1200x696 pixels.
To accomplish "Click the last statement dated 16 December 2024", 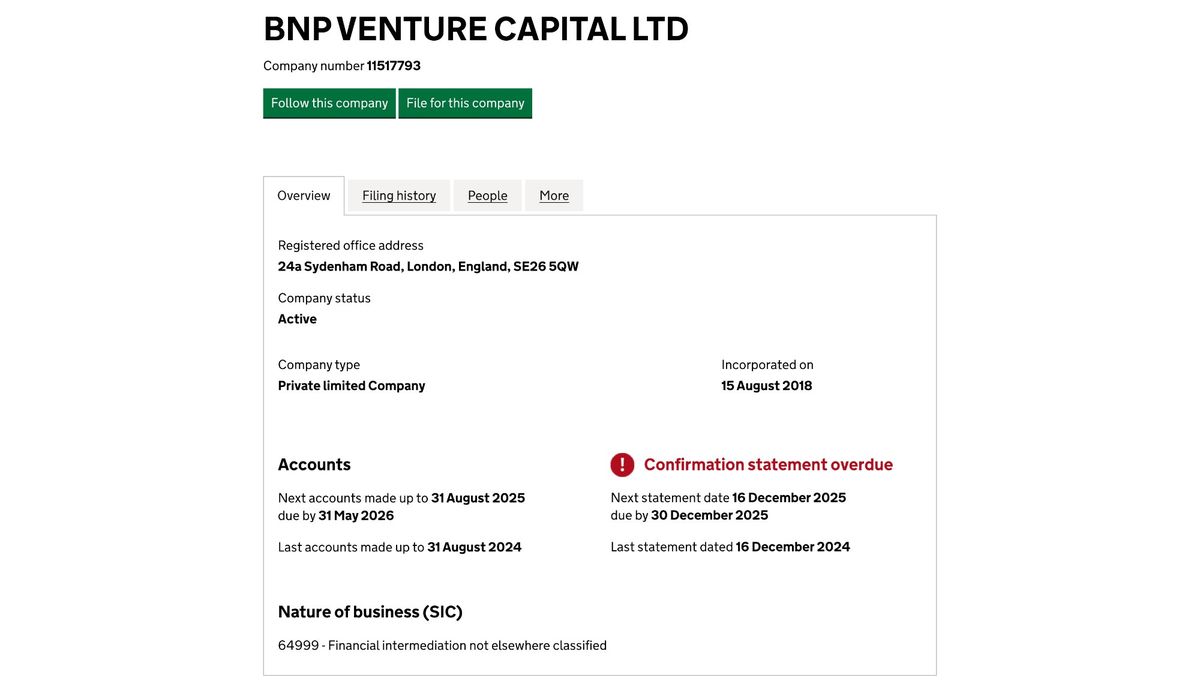I will point(730,546).
